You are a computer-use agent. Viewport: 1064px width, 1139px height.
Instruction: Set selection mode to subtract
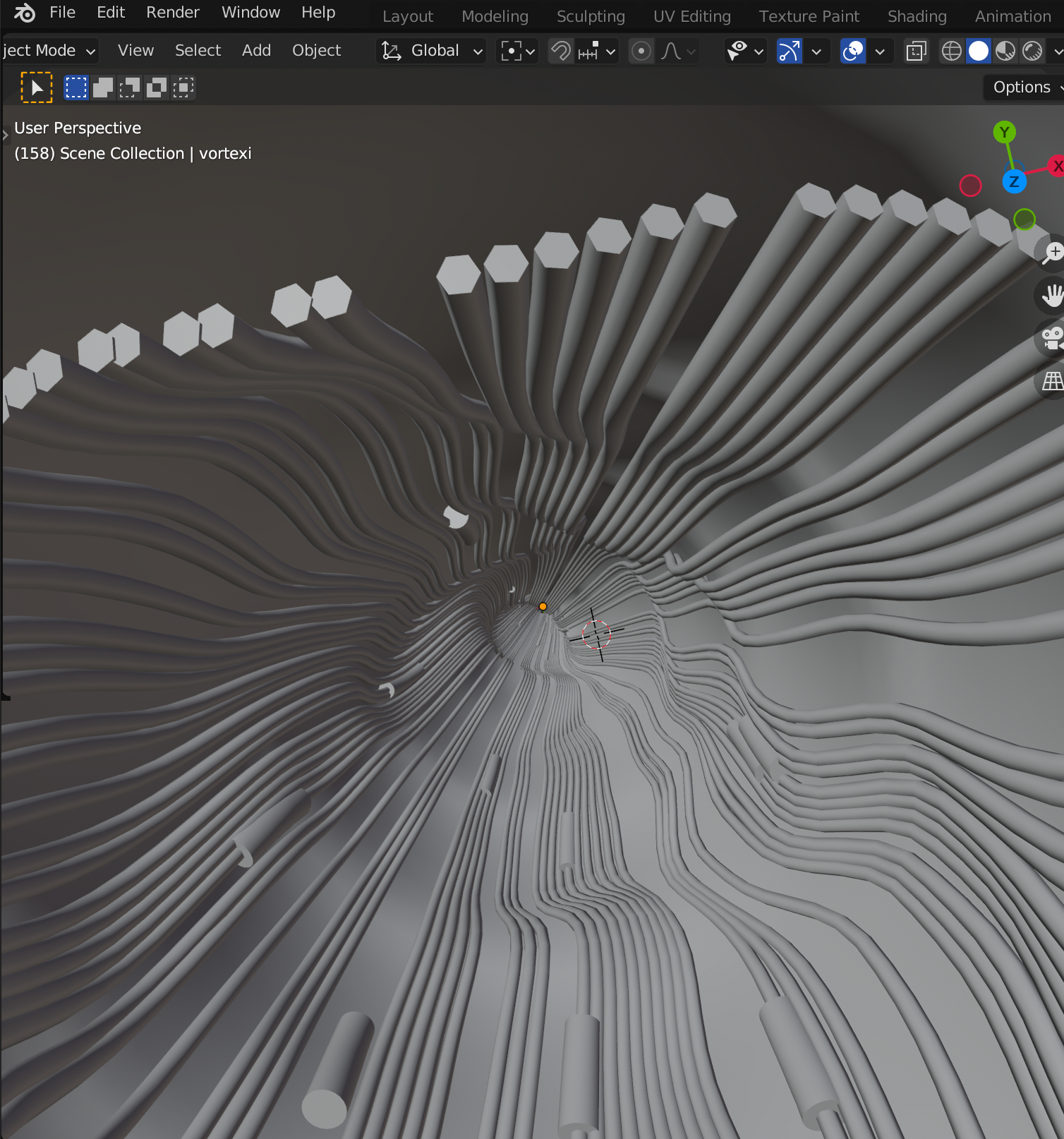click(130, 88)
